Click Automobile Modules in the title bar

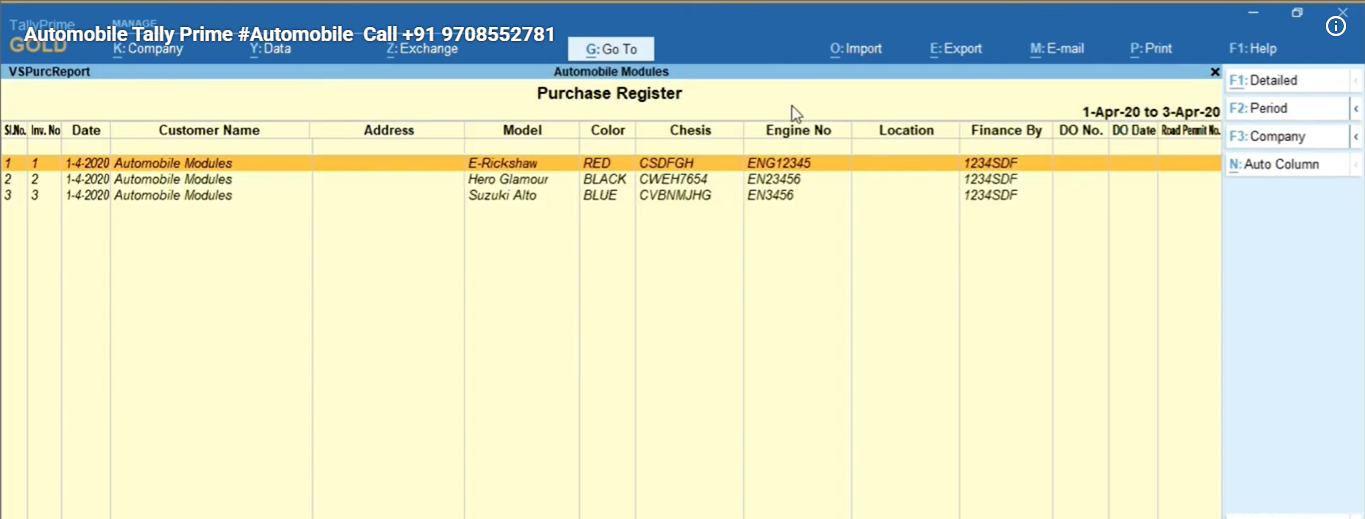(611, 72)
